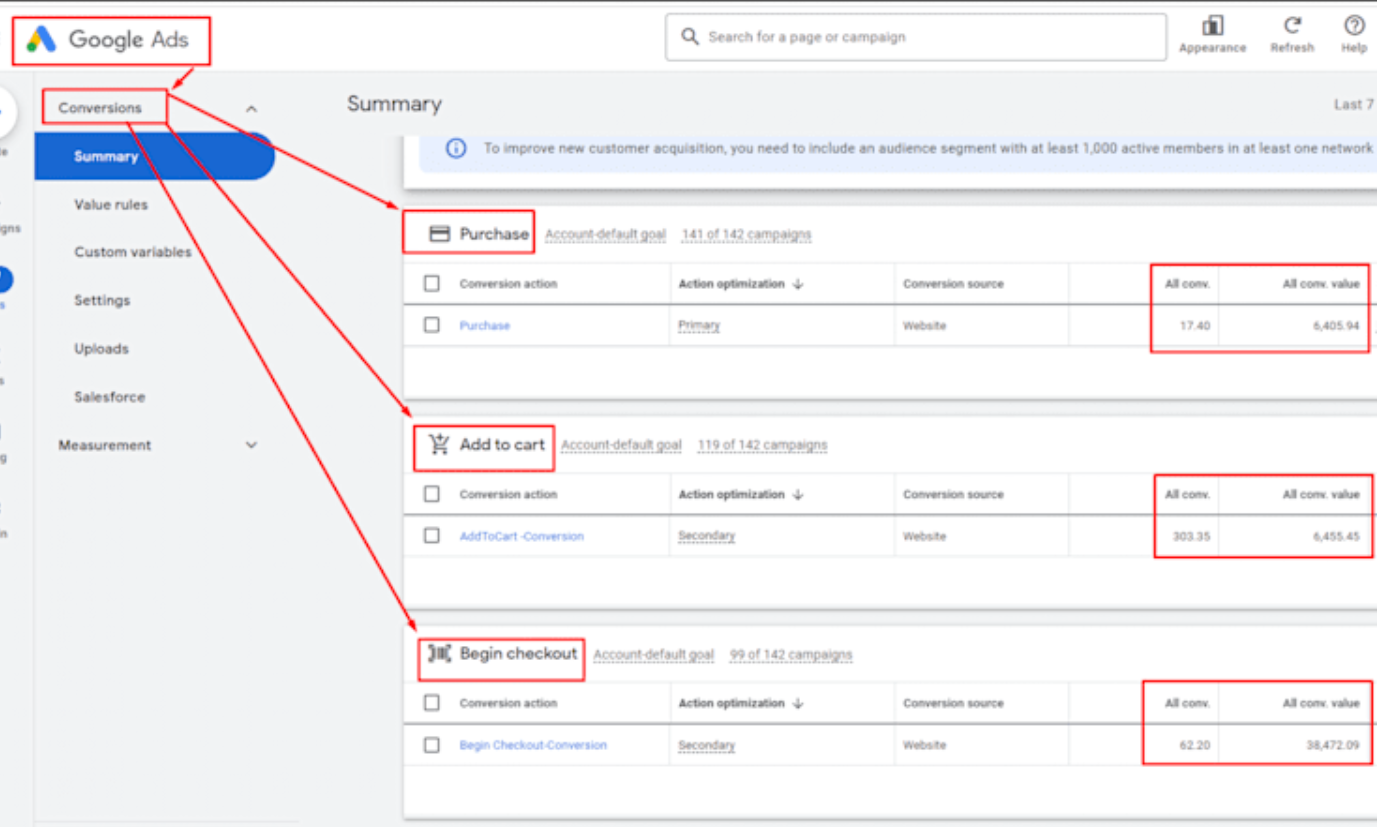Viewport: 1377px width, 827px height.
Task: Expand the Measurement section
Action: click(x=252, y=446)
